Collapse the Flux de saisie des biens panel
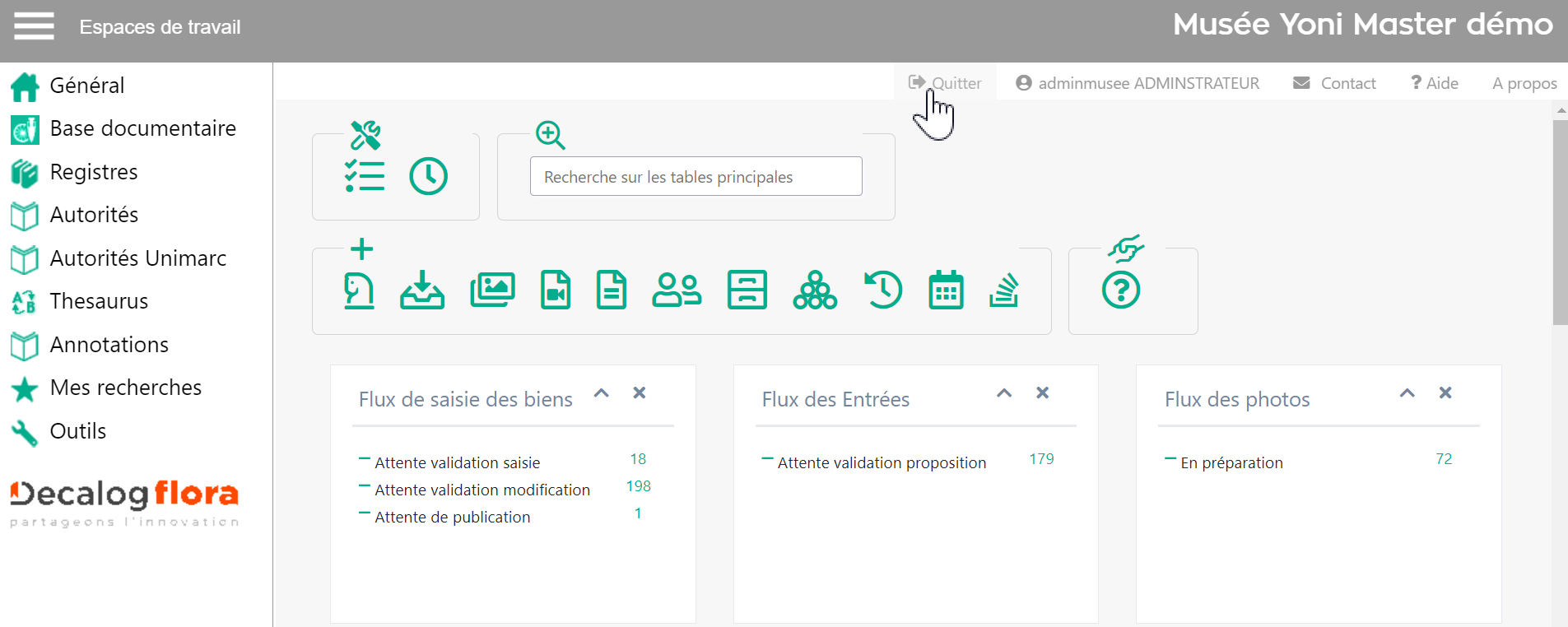The image size is (1568, 627). tap(602, 393)
